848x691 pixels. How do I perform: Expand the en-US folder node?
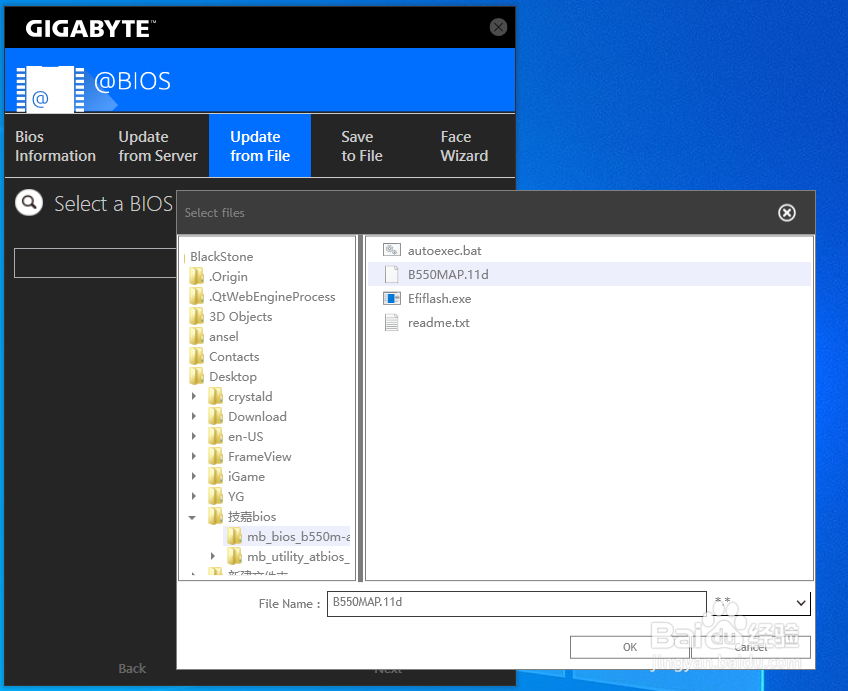[194, 436]
